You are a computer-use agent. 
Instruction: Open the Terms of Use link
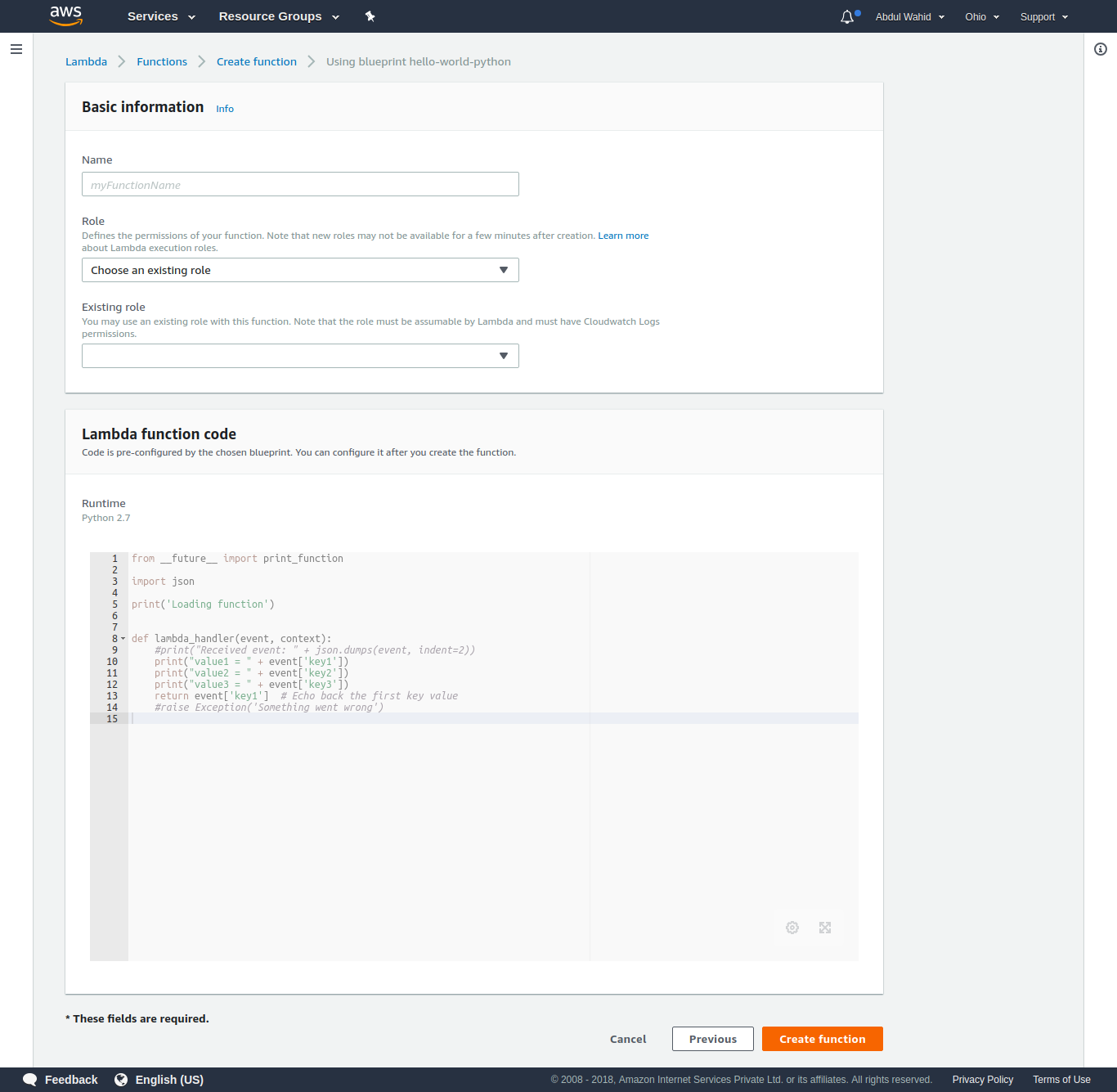click(x=1061, y=1080)
